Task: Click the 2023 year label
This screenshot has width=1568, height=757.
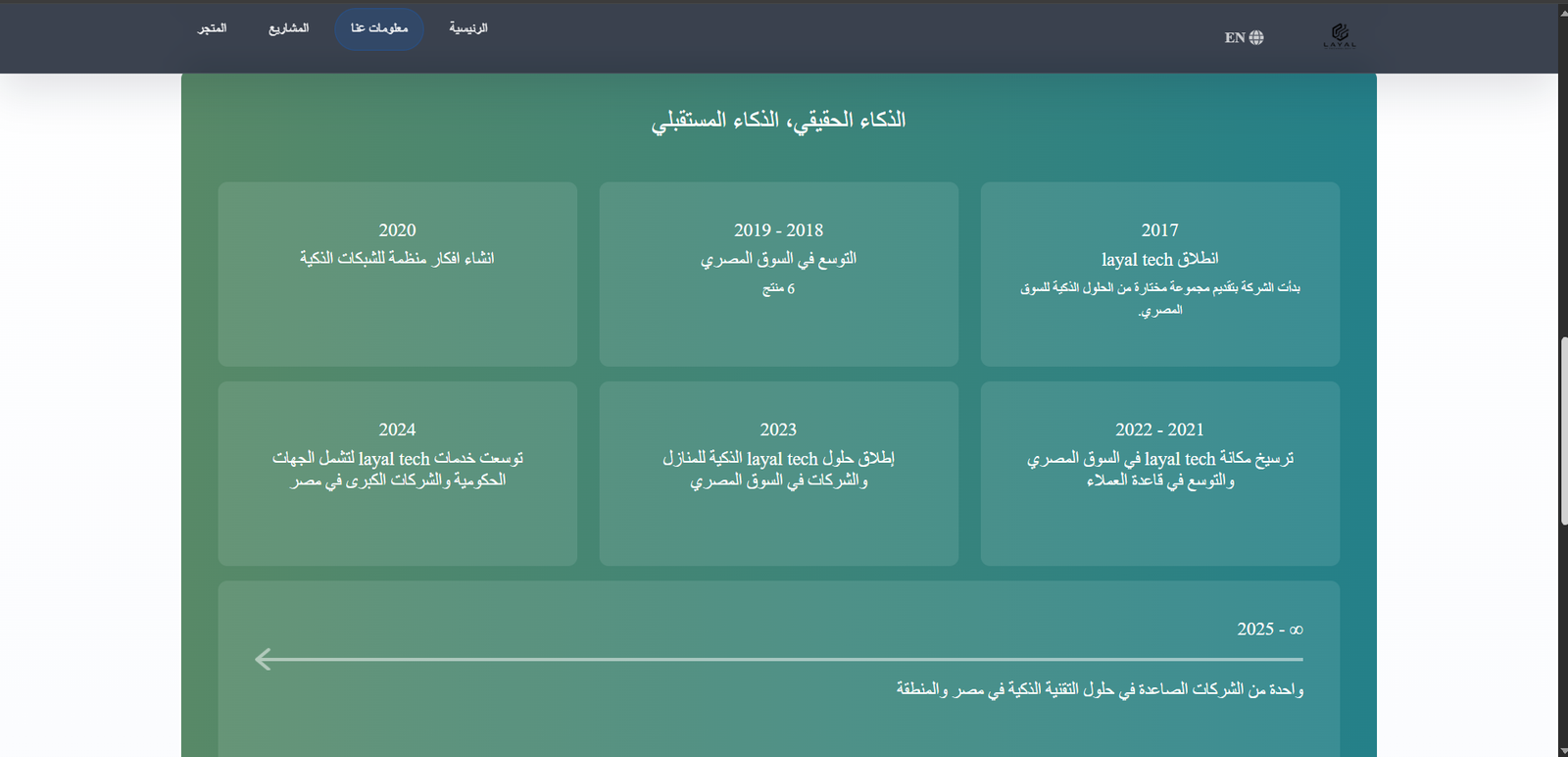Action: coord(779,429)
